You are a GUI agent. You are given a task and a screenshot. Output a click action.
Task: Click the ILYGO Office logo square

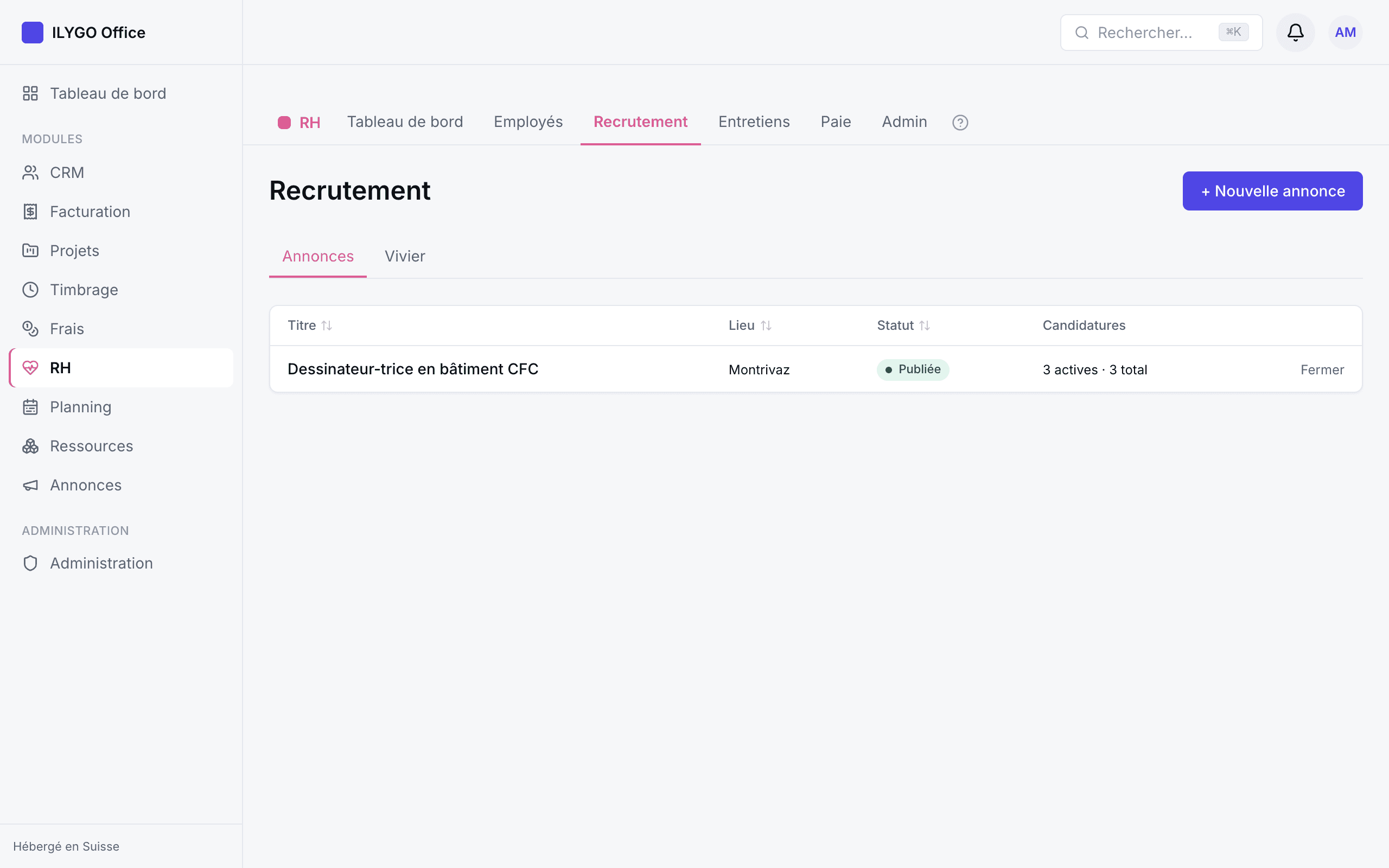pyautogui.click(x=32, y=33)
